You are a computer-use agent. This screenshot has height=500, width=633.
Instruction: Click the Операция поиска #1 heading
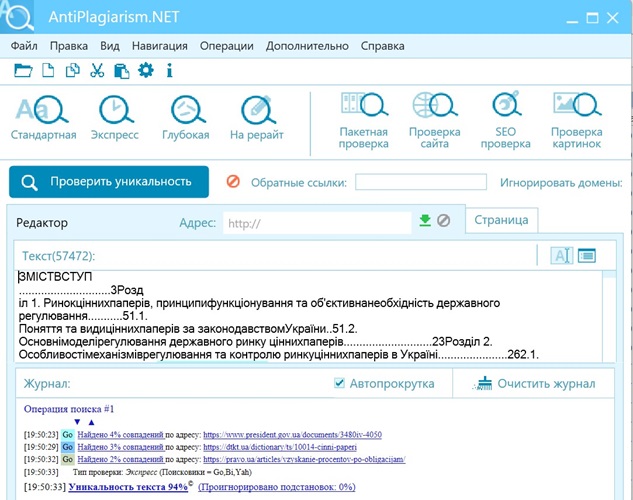pos(69,409)
